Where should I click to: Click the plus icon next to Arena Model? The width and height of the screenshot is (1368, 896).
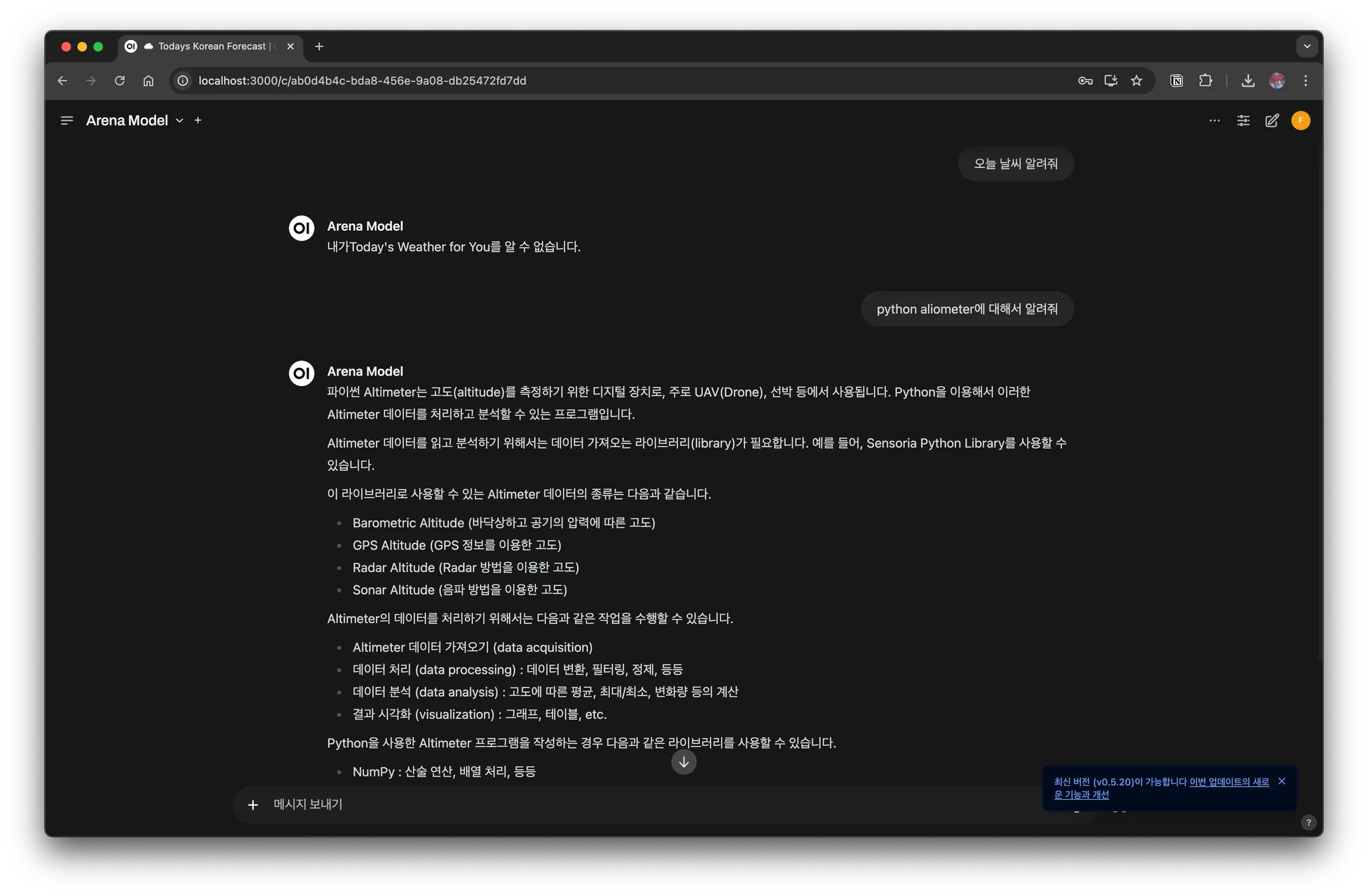point(197,120)
